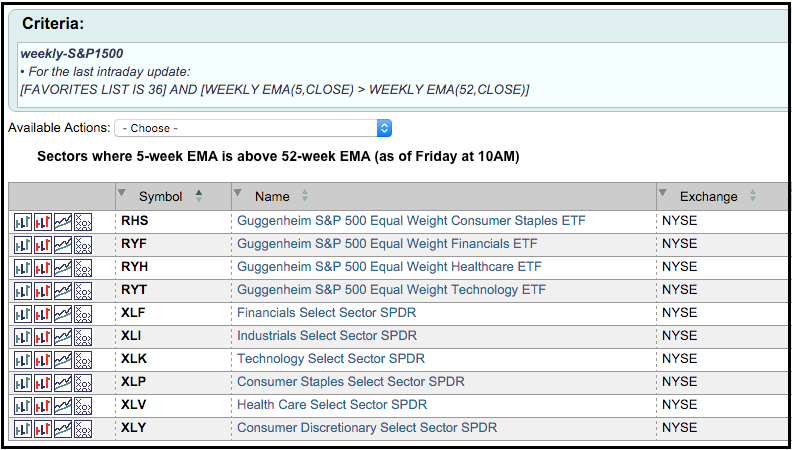Open the line chart icon for RYH

coord(63,267)
